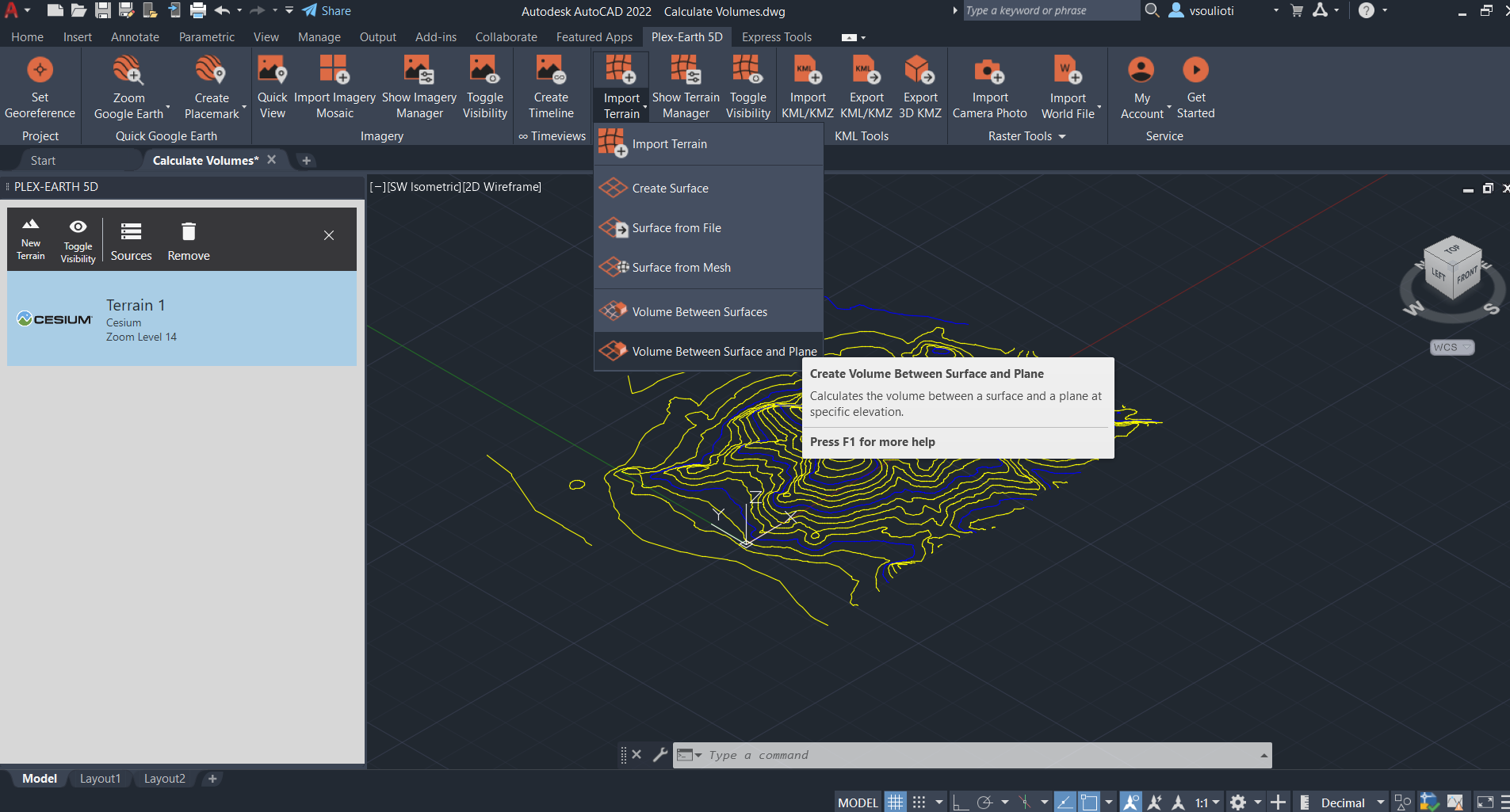Image resolution: width=1510 pixels, height=812 pixels.
Task: Select the Terrain 1 Cesium entry
Action: pos(182,318)
